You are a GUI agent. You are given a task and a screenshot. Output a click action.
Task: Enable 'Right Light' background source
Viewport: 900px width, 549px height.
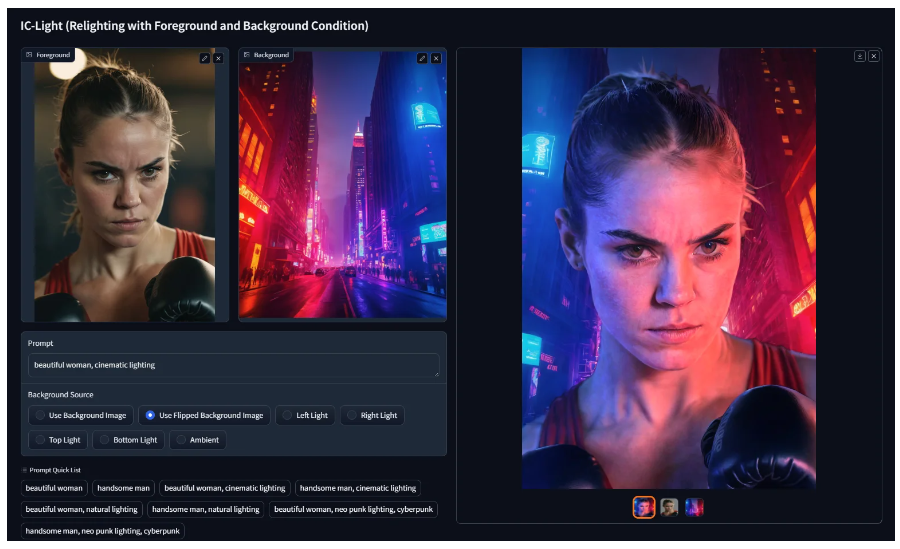click(370, 415)
